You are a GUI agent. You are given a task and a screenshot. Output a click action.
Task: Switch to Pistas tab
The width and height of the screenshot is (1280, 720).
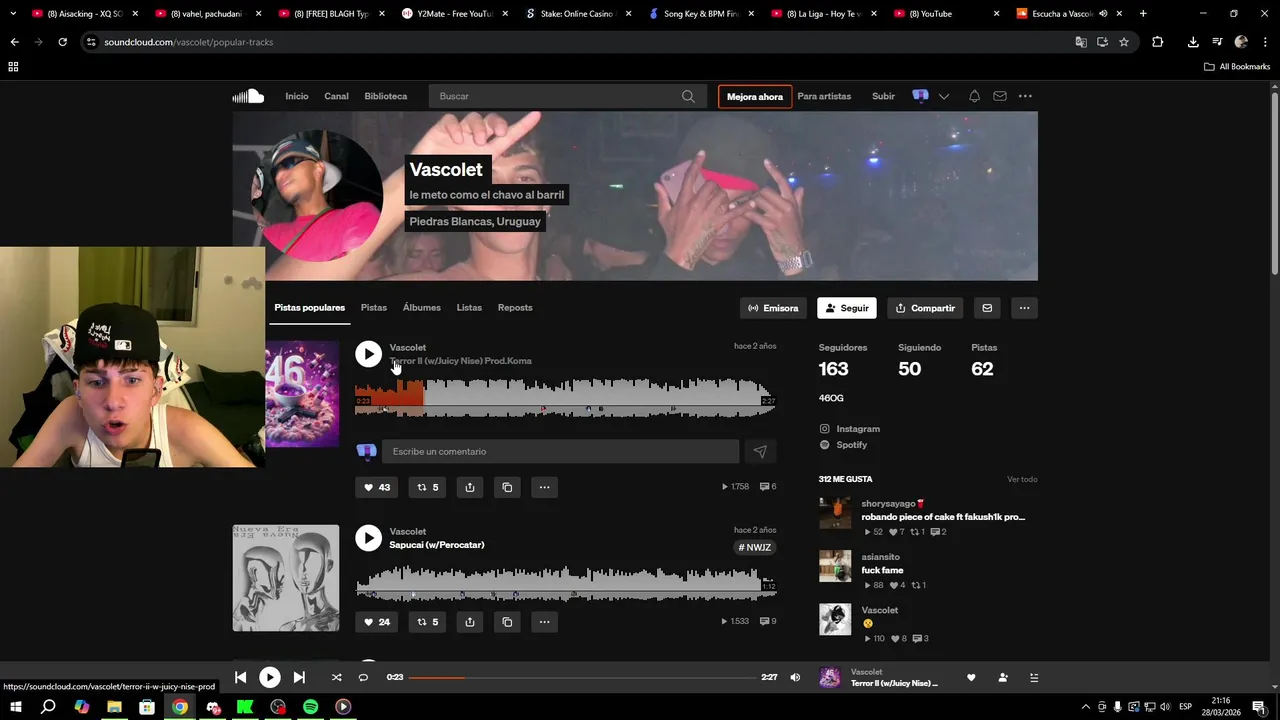point(374,308)
